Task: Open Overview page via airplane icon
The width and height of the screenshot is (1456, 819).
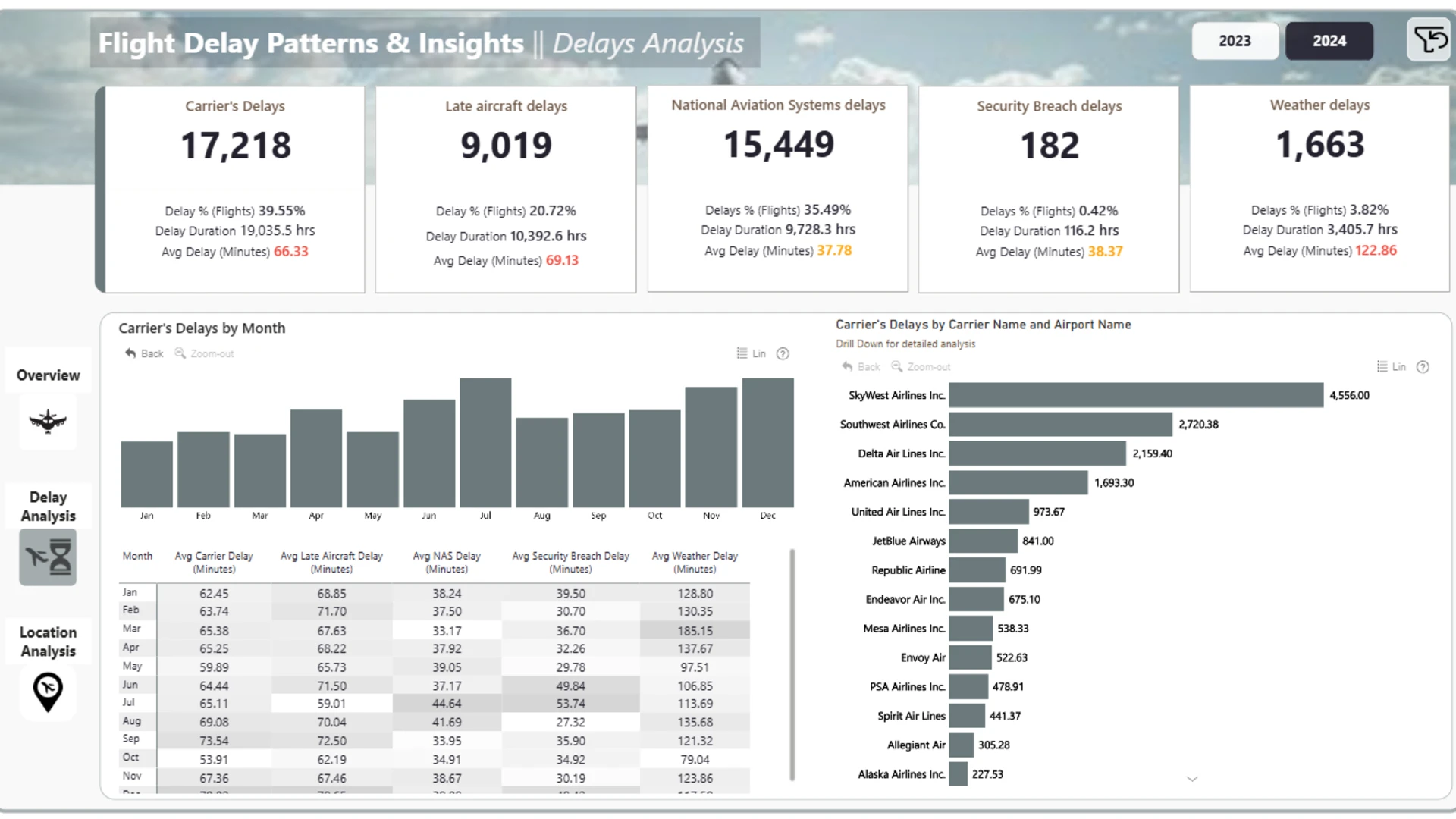Action: pos(48,421)
